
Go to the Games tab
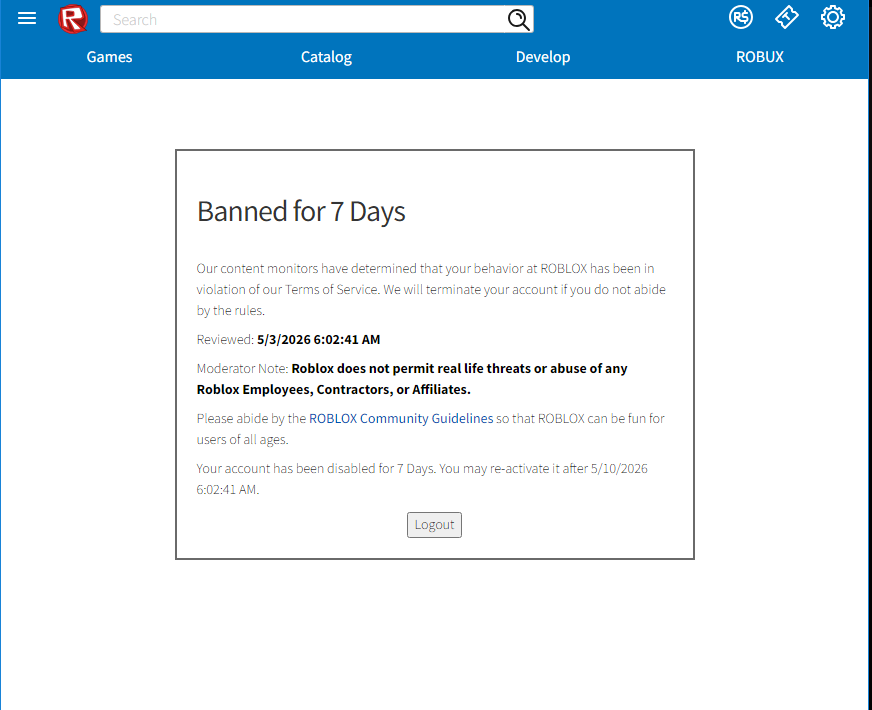click(110, 57)
